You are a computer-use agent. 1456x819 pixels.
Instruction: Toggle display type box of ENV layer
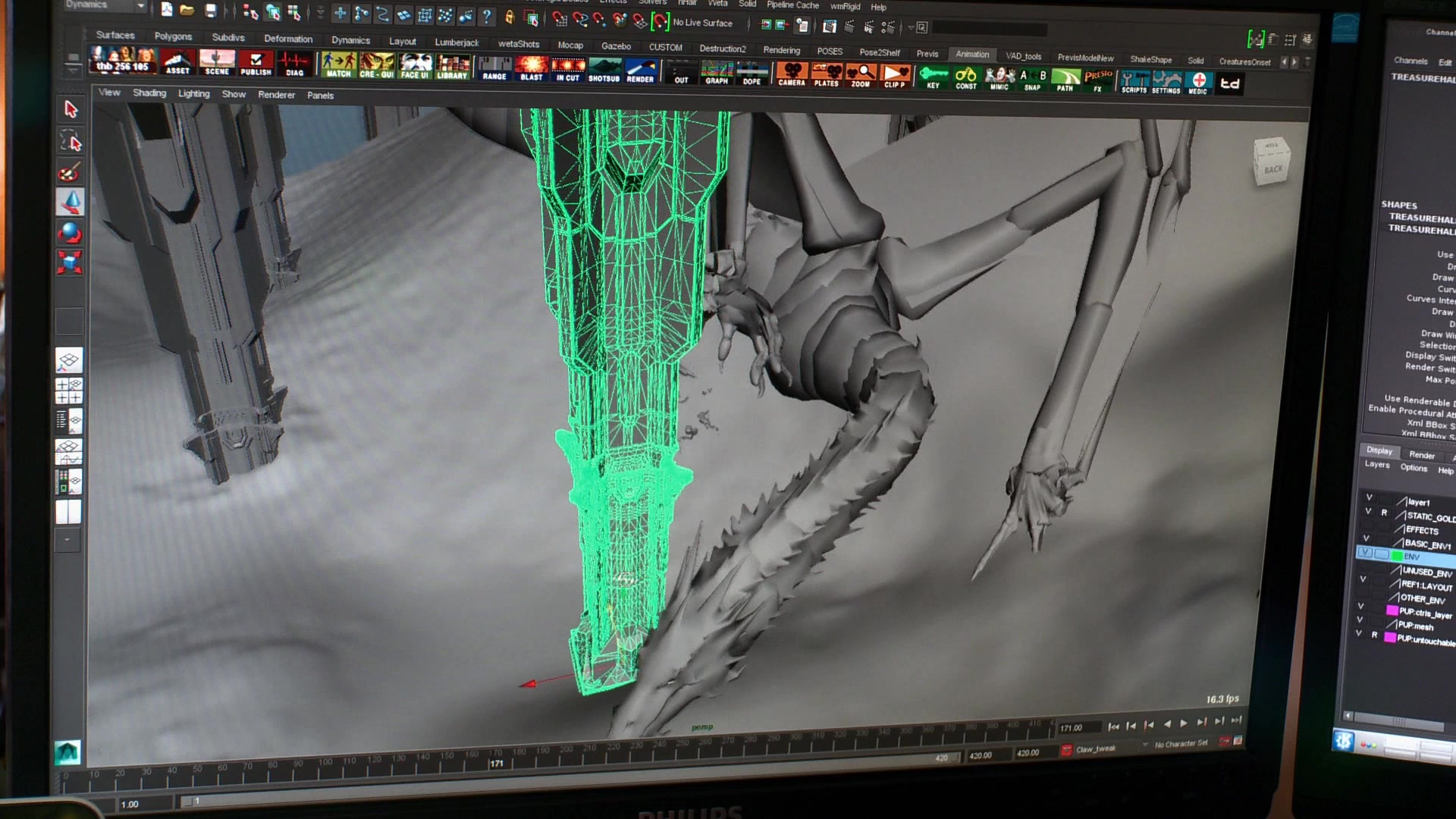pyautogui.click(x=1382, y=554)
